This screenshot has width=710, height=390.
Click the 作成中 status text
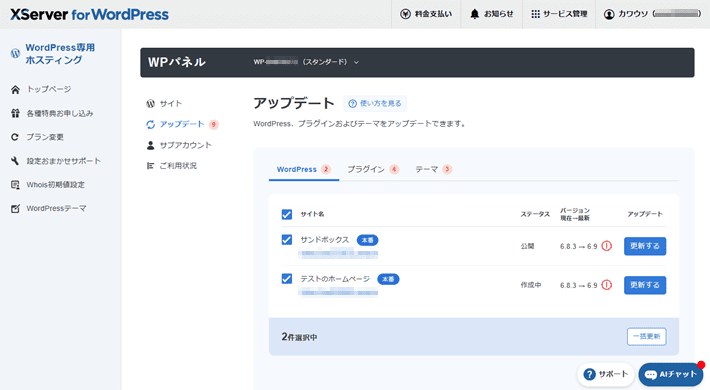click(531, 285)
